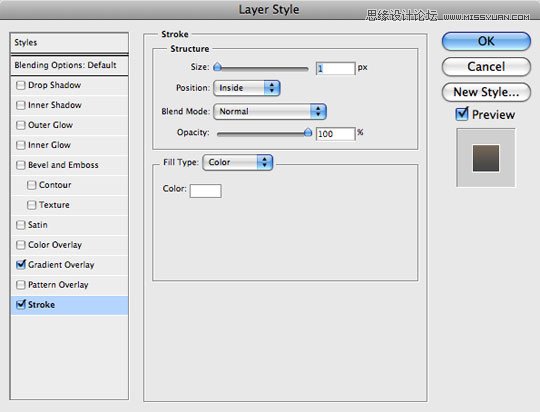
Task: Enable the Inner Shadow checkbox
Action: (21, 105)
